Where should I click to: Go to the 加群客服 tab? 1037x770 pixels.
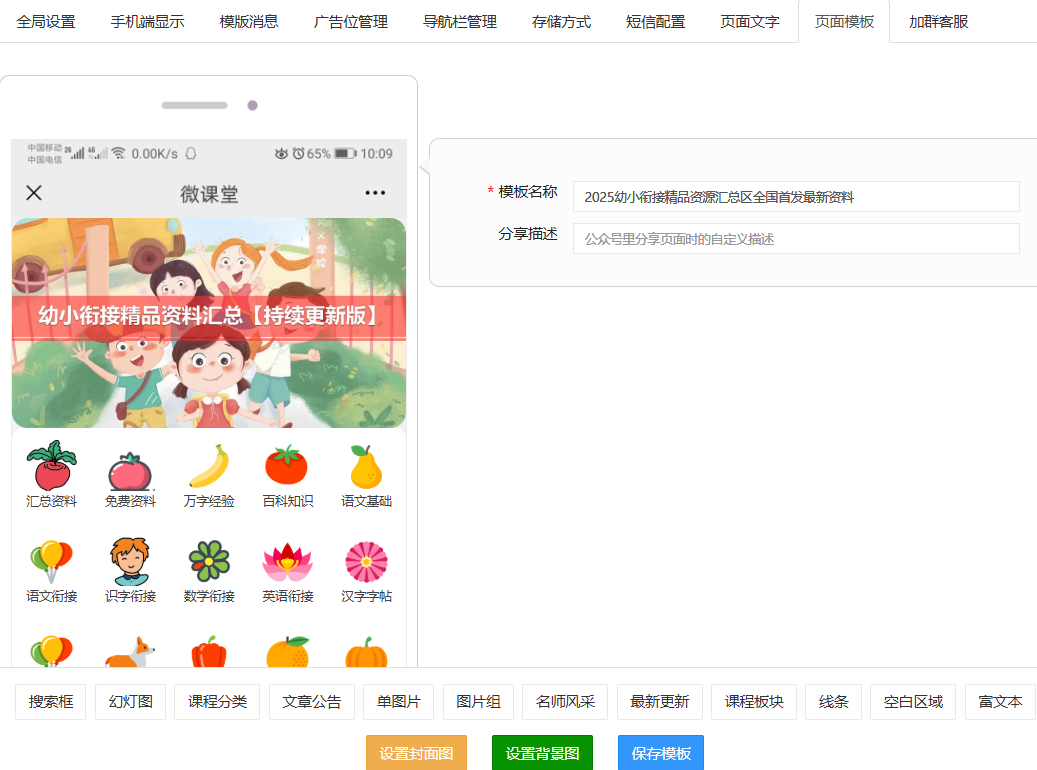[938, 21]
